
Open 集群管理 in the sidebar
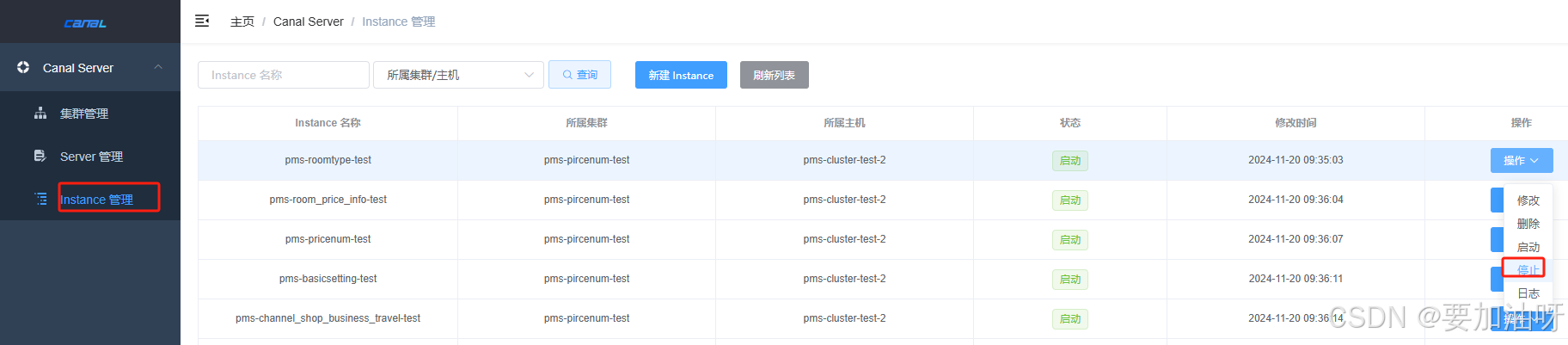84,114
